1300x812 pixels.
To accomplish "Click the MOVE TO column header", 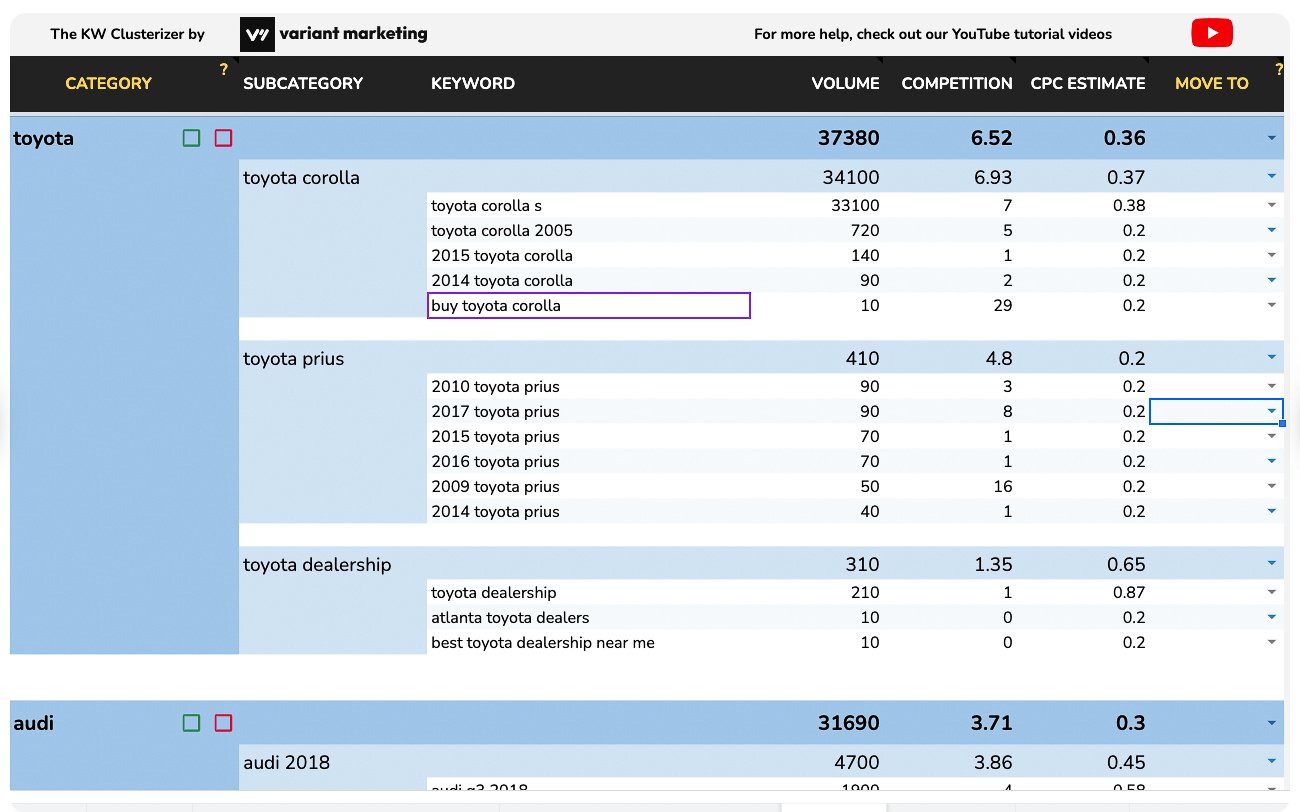I will (x=1212, y=83).
